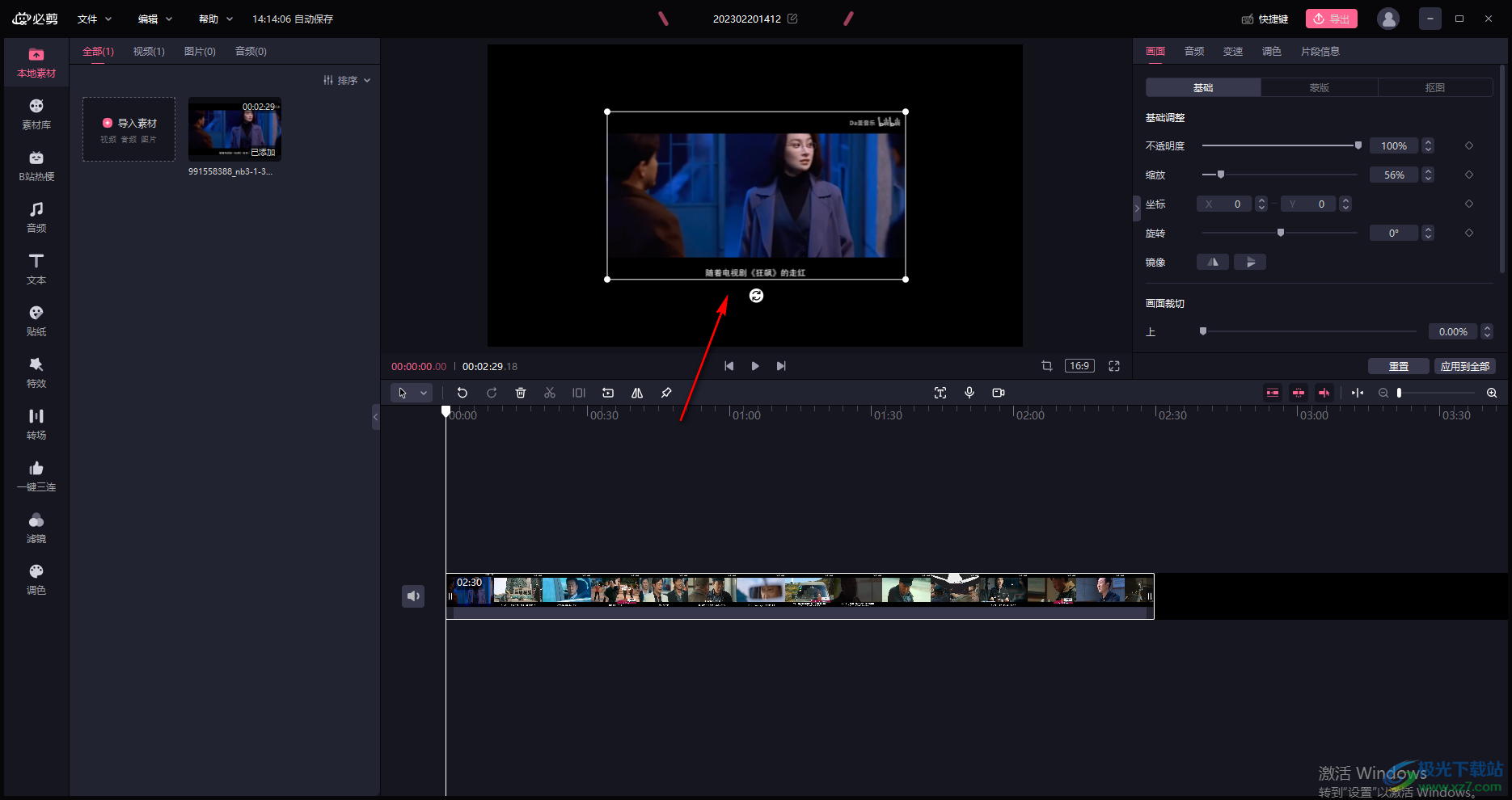Toggle the main track magnet snapping
Image resolution: width=1512 pixels, height=800 pixels.
[1273, 393]
